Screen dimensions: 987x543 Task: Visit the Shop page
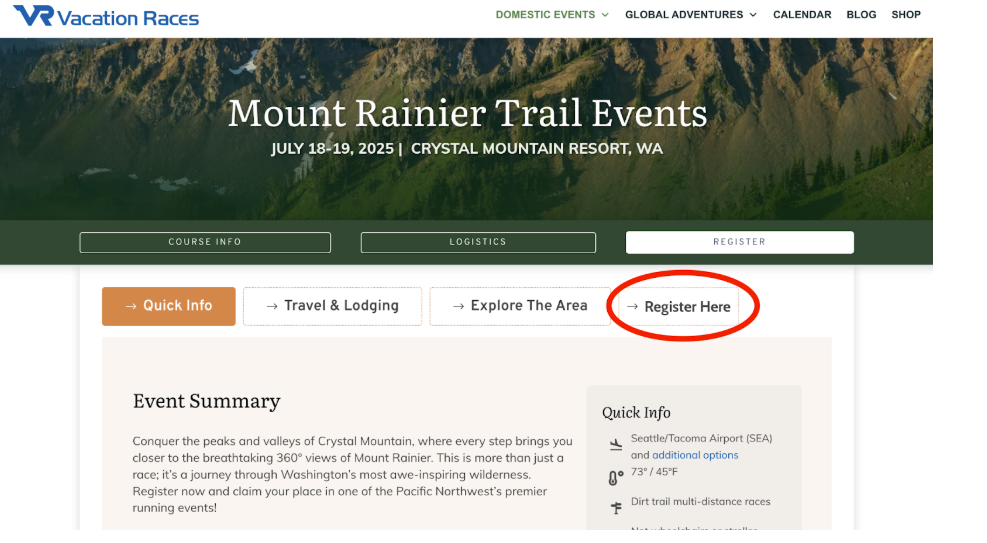[x=906, y=14]
